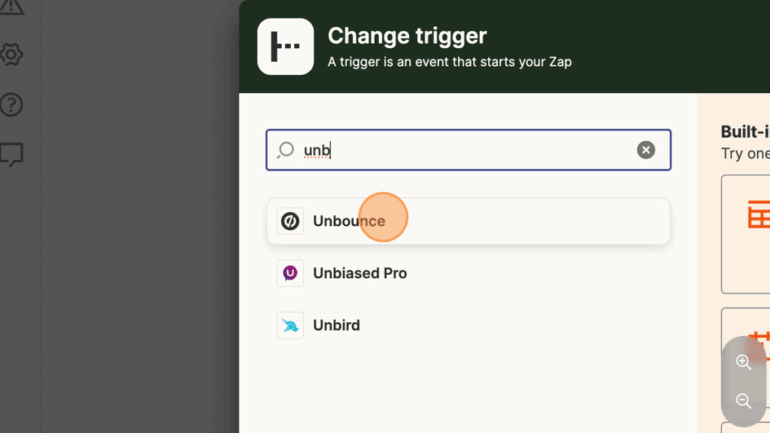Screen dimensions: 770x433
Task: Open the comments speech bubble icon
Action: tap(12, 154)
